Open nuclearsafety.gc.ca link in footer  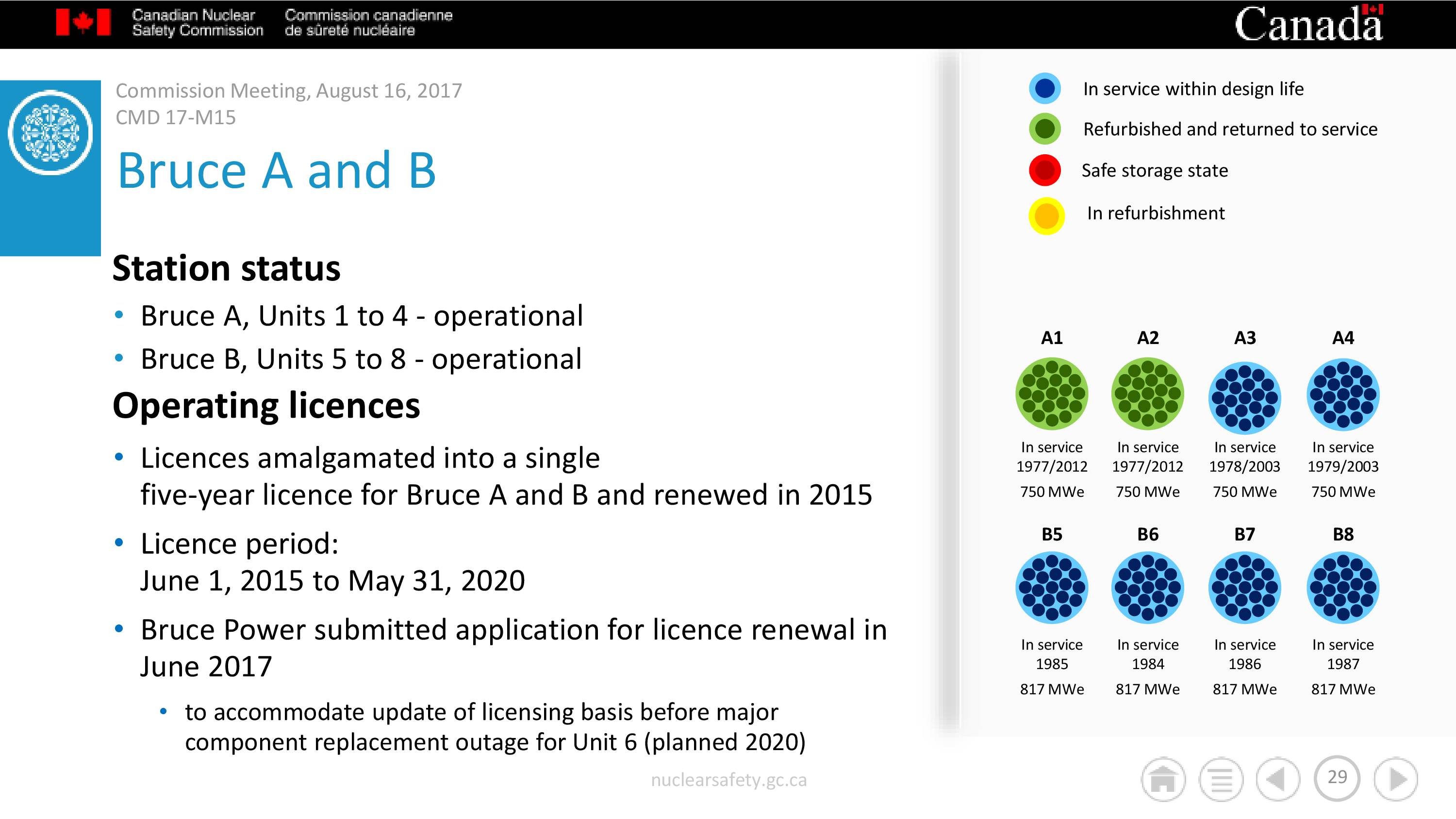(728, 780)
